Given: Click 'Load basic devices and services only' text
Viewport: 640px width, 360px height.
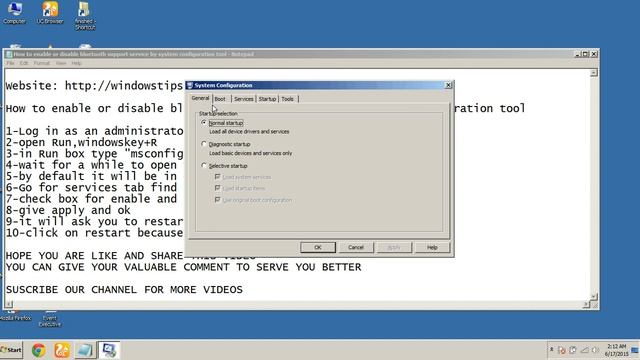Looking at the screenshot, I should pyautogui.click(x=251, y=153).
